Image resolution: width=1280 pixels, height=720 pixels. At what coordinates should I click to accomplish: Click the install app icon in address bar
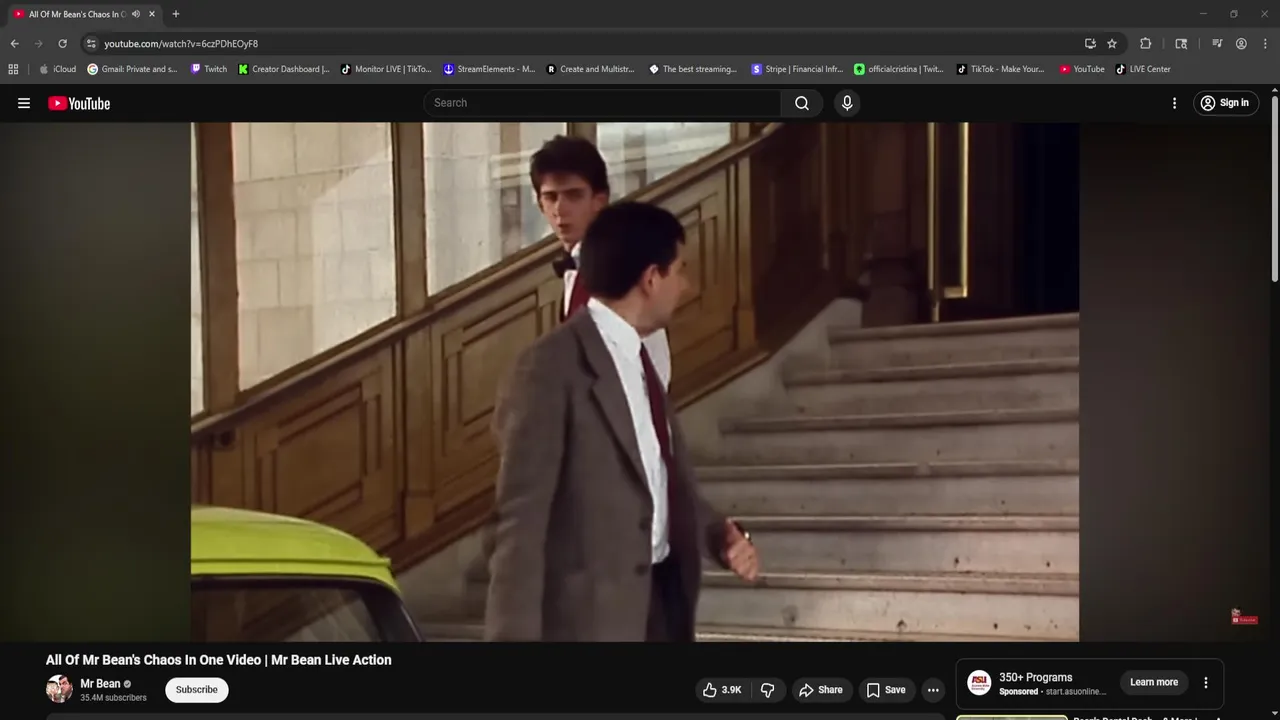click(x=1090, y=44)
